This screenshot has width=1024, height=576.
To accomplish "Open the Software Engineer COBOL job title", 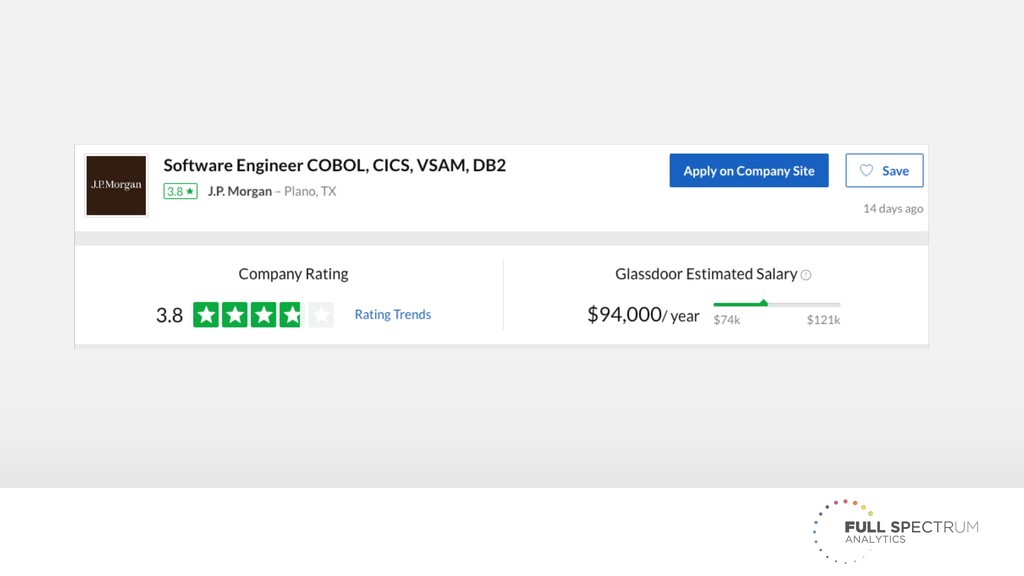I will [x=334, y=165].
